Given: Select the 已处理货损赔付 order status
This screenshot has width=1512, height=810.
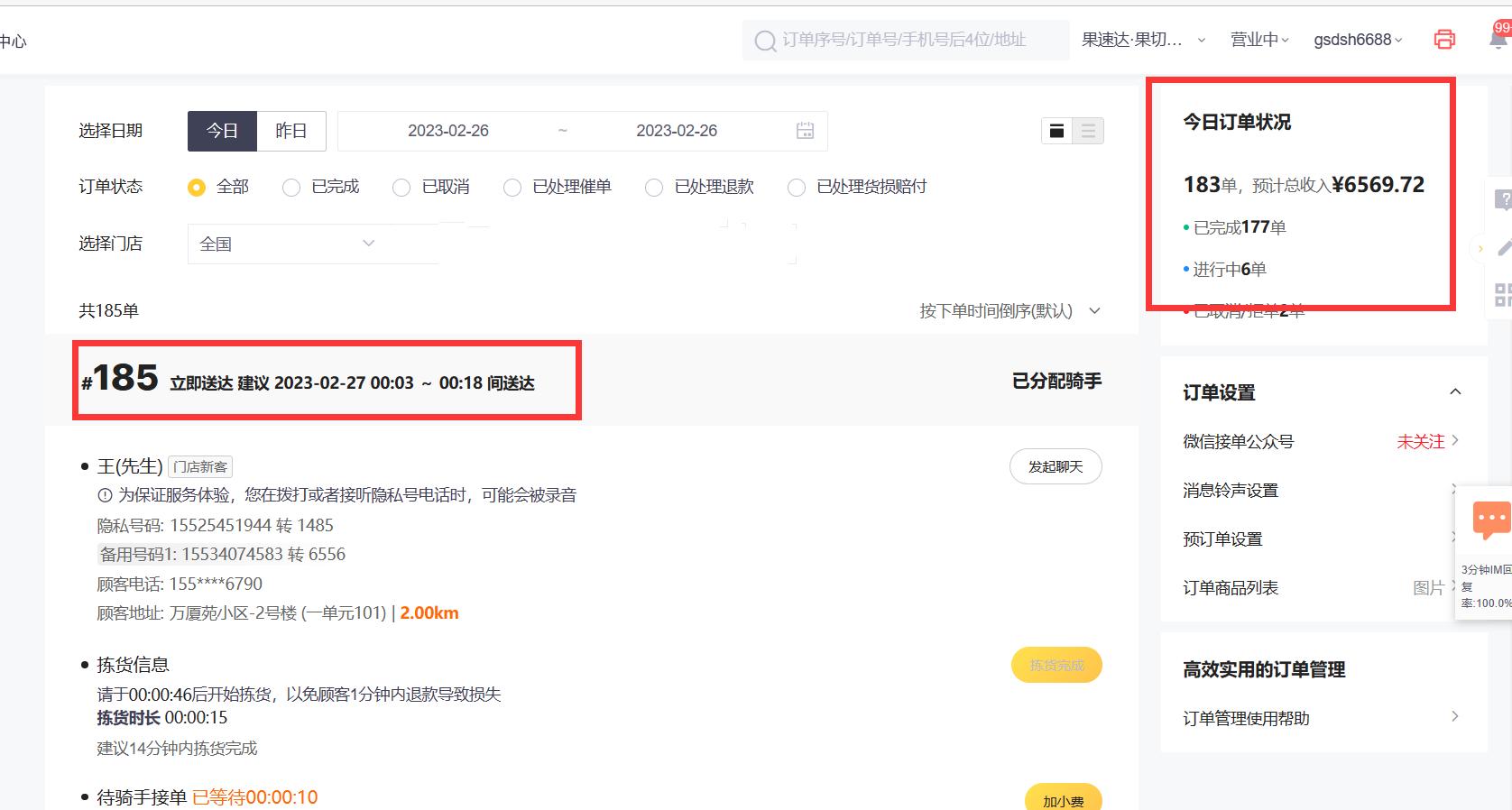Looking at the screenshot, I should (797, 188).
